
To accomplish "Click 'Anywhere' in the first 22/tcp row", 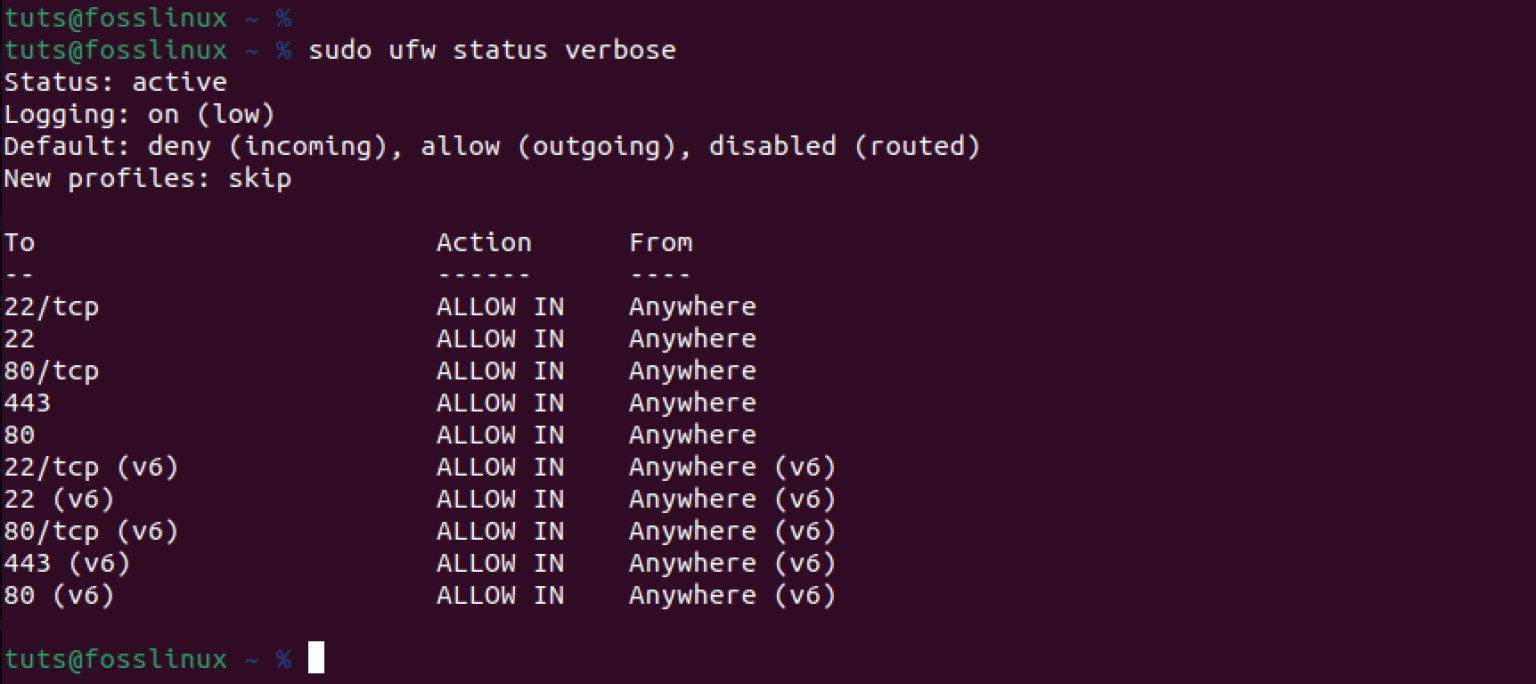I will [x=692, y=306].
